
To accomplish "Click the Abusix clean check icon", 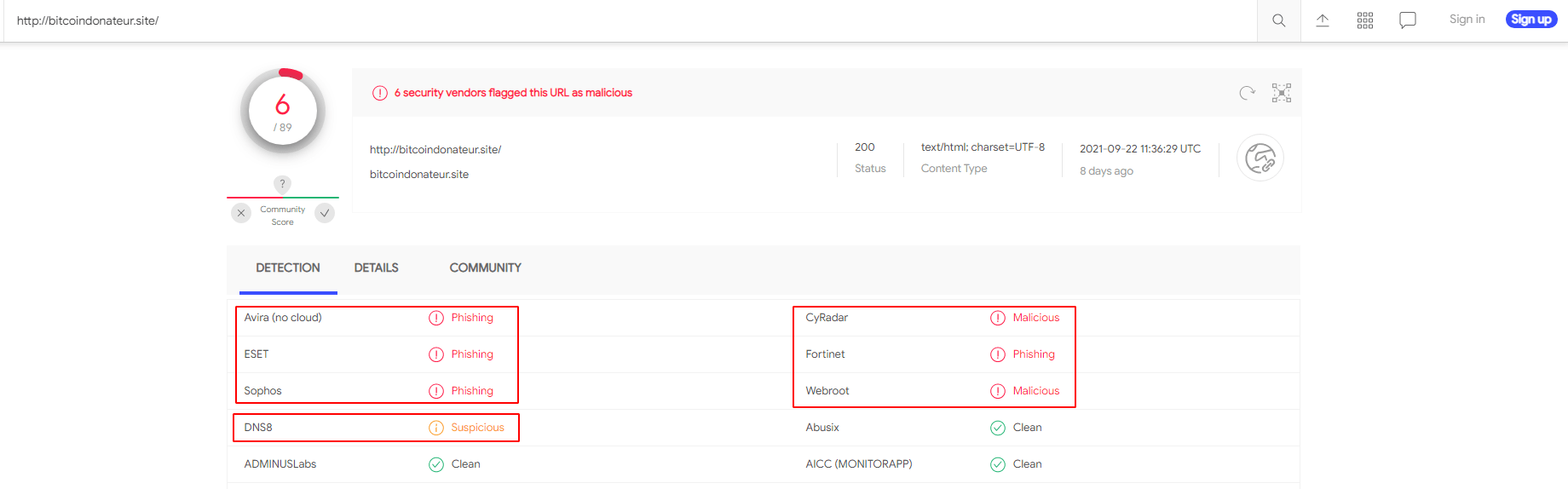I will tap(998, 428).
